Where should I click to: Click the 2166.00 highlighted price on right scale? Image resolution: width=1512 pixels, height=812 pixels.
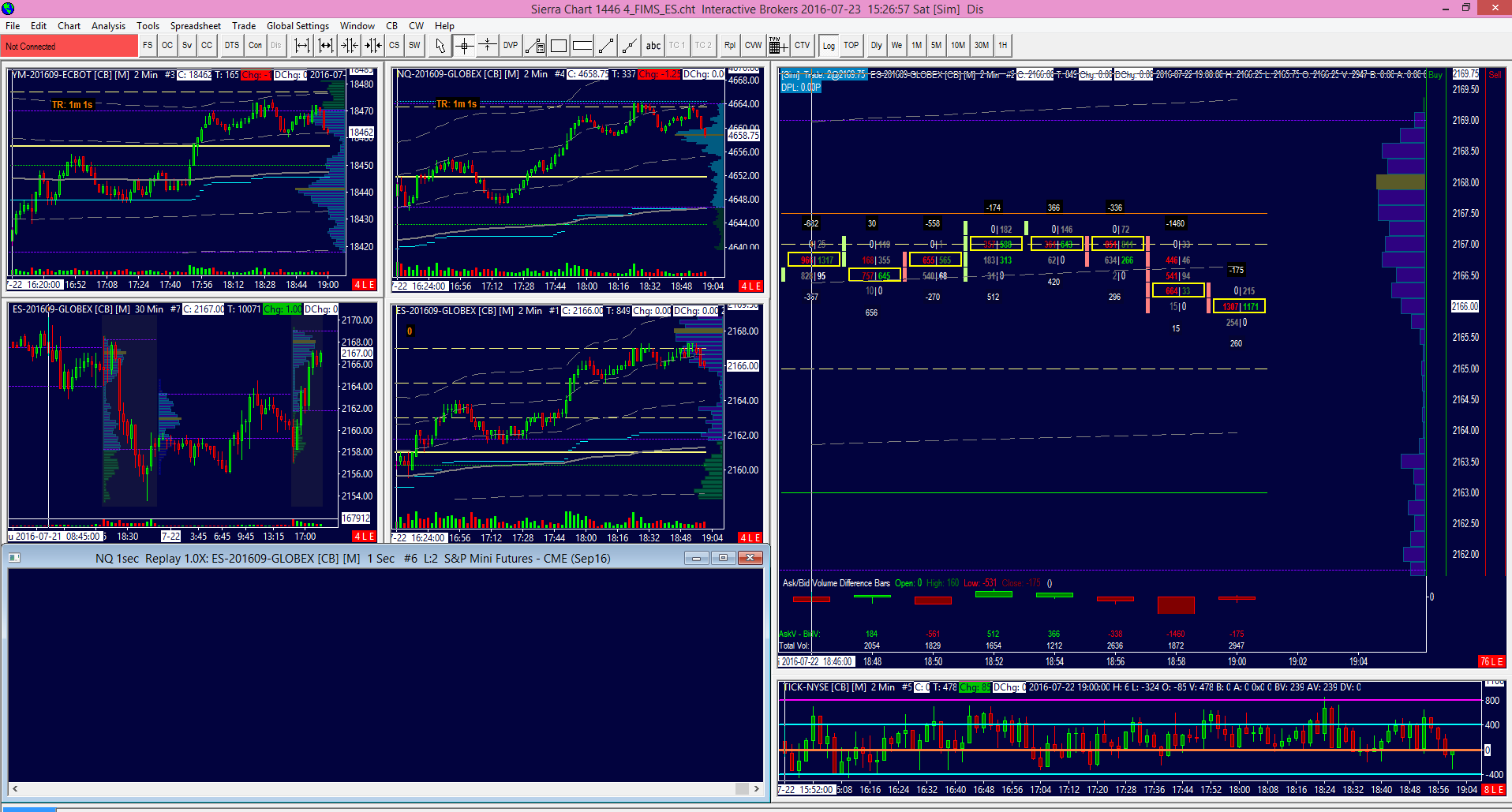tap(1465, 306)
